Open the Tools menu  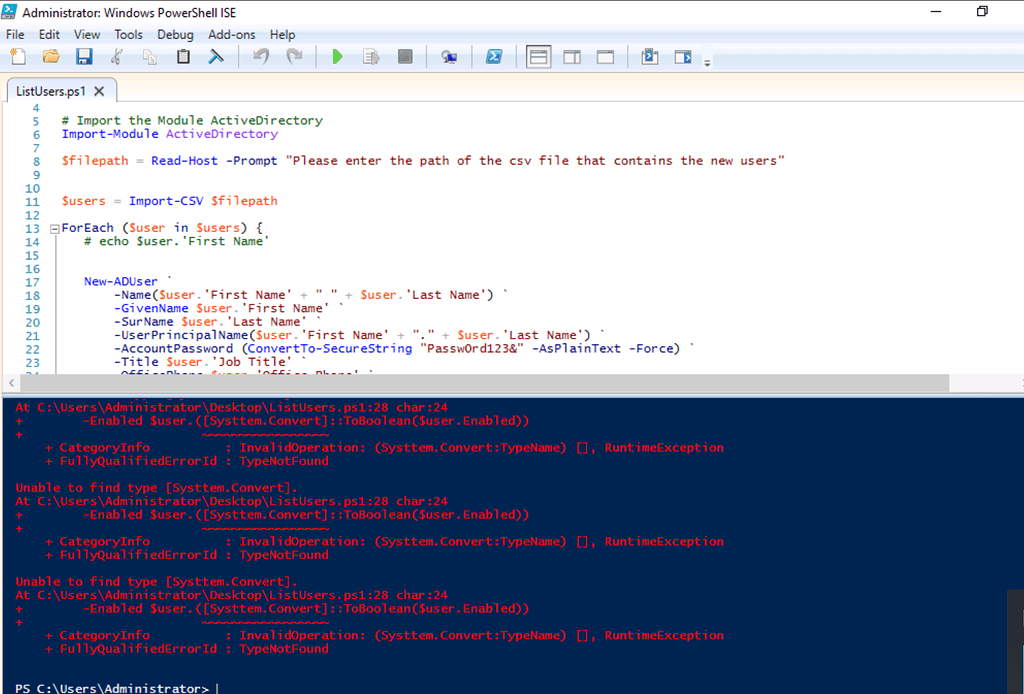click(x=128, y=34)
